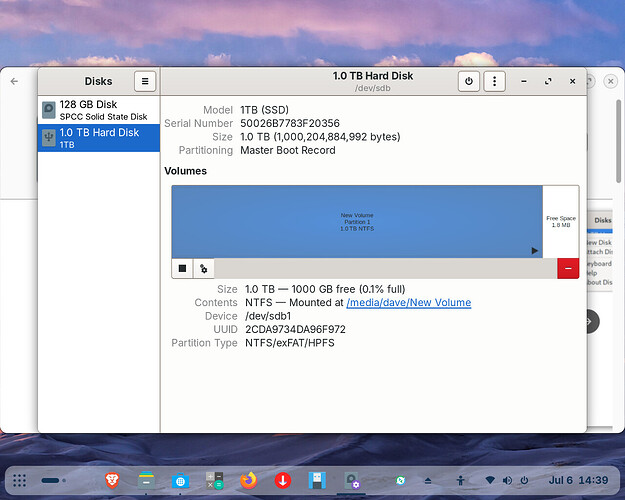The height and width of the screenshot is (500, 625).
Task: Focus the Disks app icon in dock
Action: [352, 480]
